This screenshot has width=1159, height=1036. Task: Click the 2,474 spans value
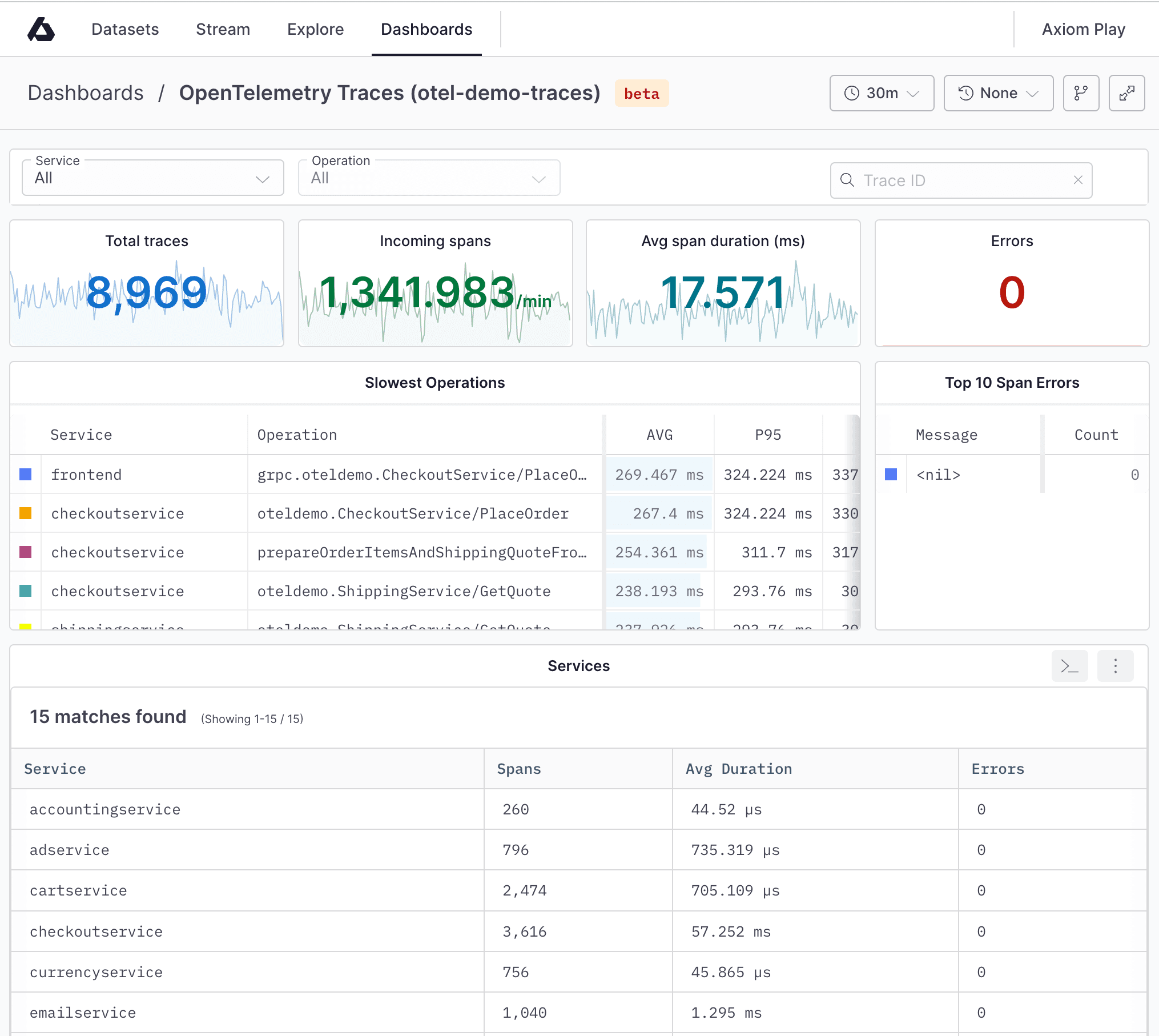click(524, 891)
